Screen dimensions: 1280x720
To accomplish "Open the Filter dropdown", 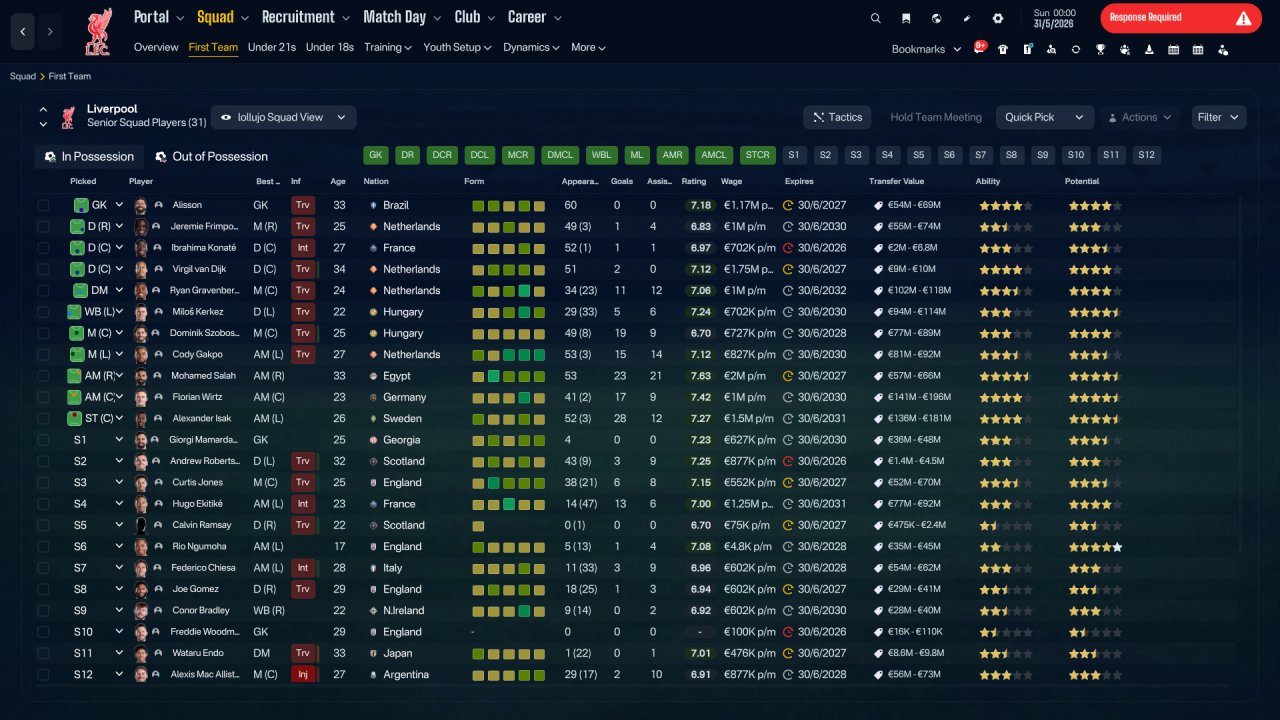I will (x=1219, y=117).
